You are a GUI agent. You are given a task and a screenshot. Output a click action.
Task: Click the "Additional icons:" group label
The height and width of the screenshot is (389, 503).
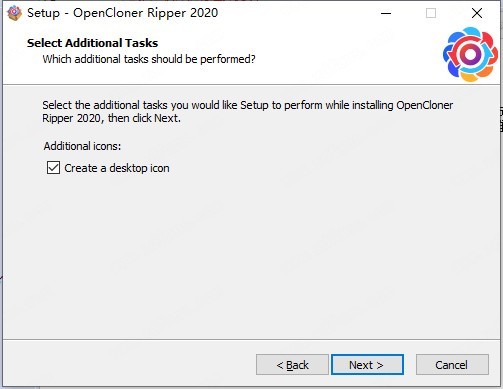click(x=82, y=146)
